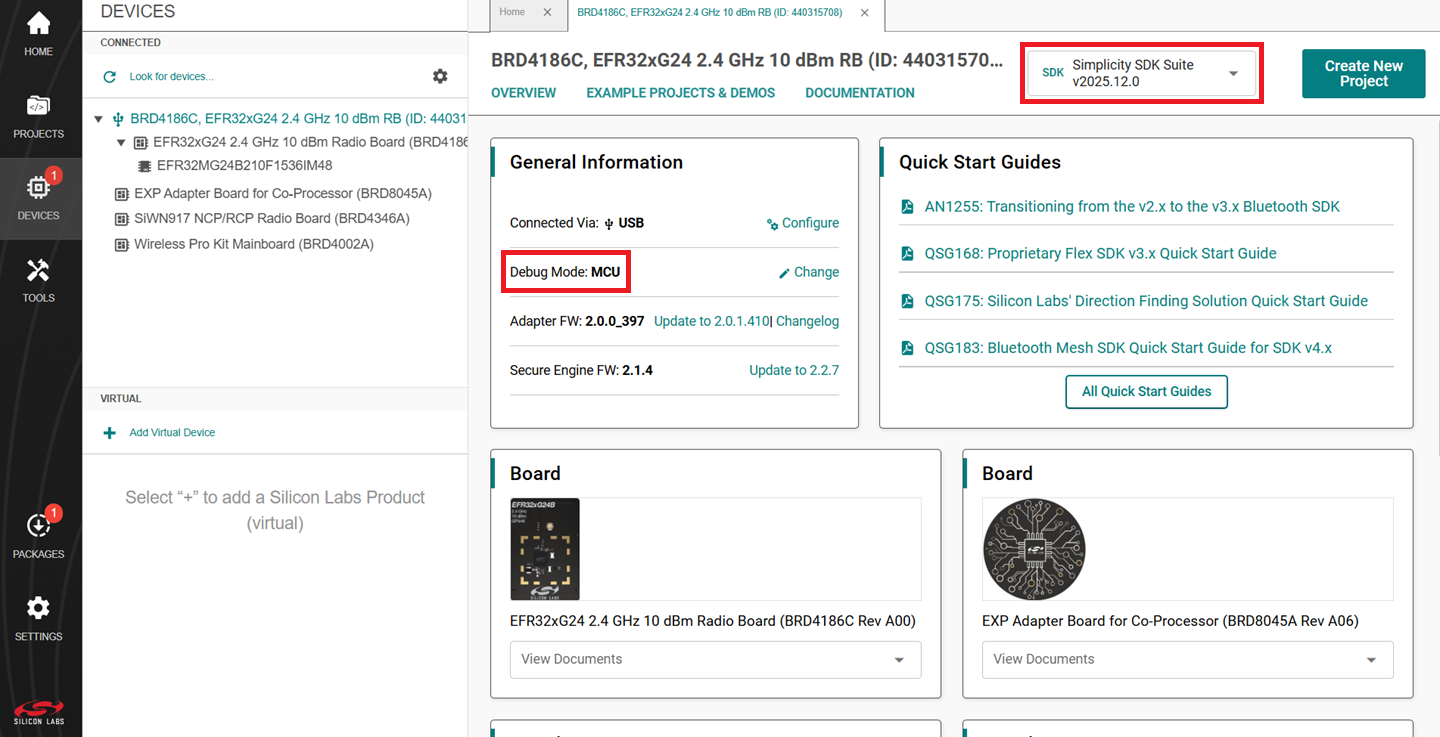
Task: Open the Adapter FW Changelog link
Action: coord(807,321)
